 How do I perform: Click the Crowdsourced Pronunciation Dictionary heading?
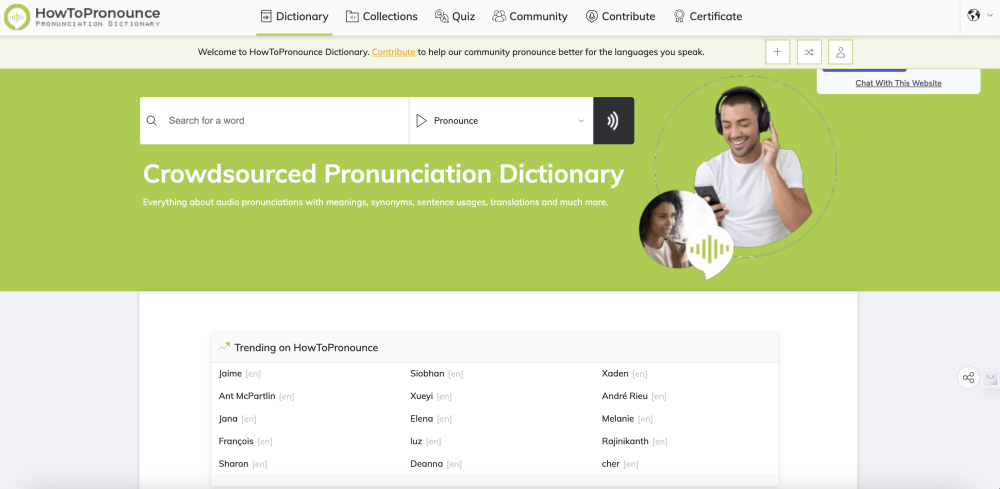click(x=383, y=175)
